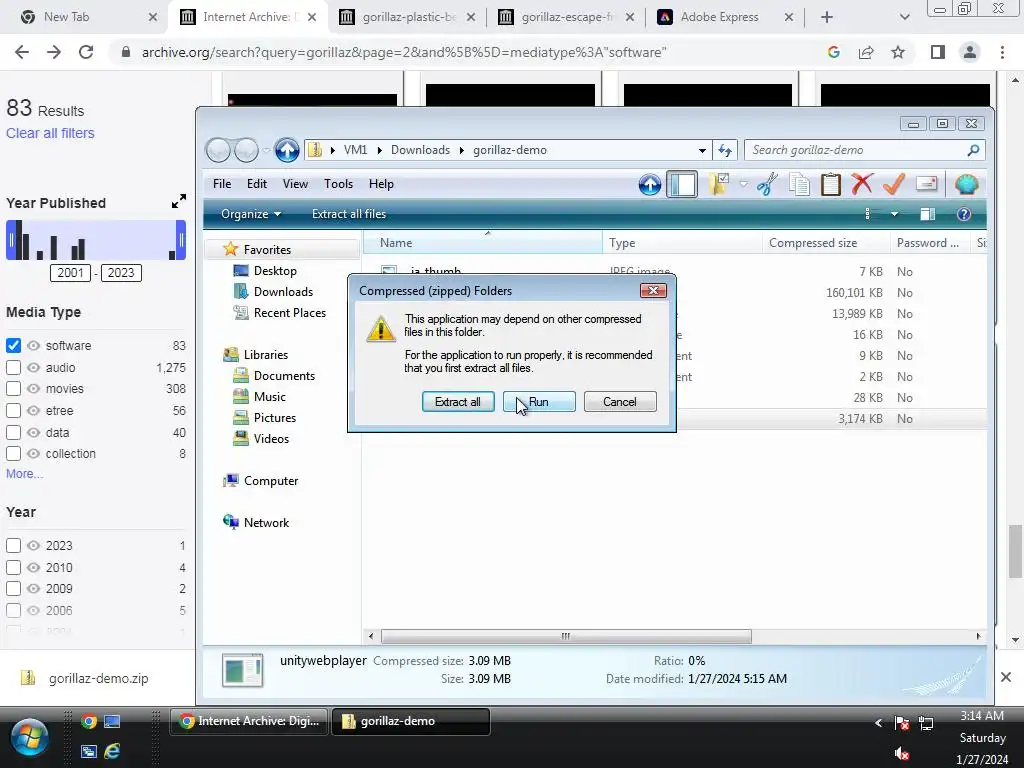Viewport: 1024px width, 768px height.
Task: Open the Tools menu
Action: tap(338, 184)
